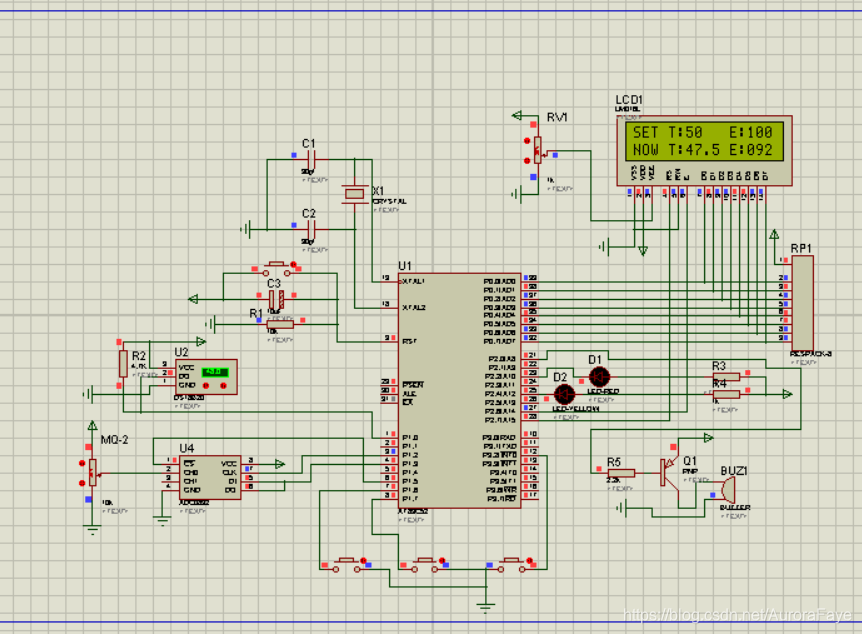862x634 pixels.
Task: Click the 'PSEN' pin label on U1
Action: (x=413, y=384)
